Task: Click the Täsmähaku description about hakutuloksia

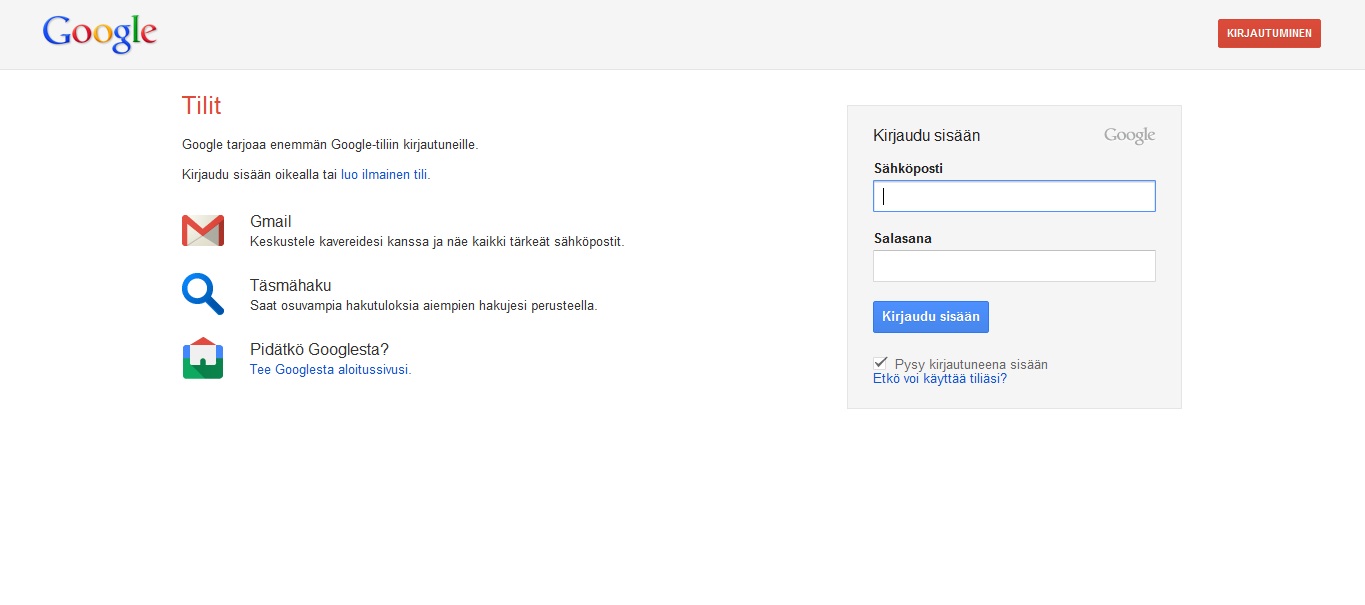Action: [x=423, y=306]
